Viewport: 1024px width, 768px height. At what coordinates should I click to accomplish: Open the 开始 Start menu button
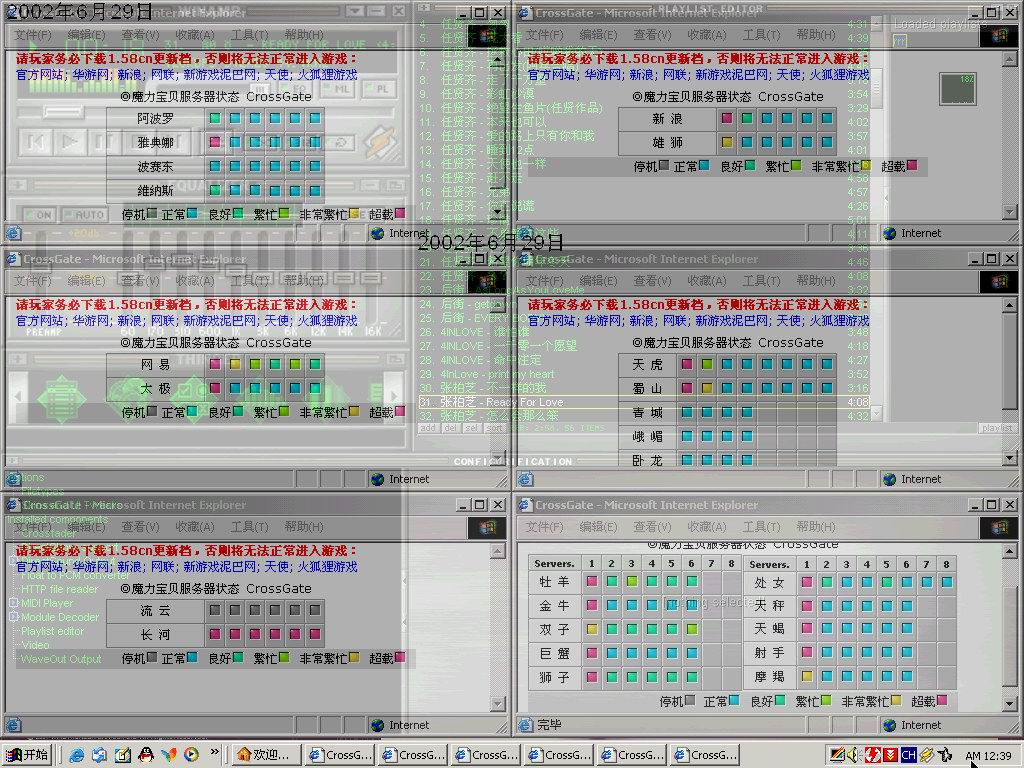click(27, 755)
